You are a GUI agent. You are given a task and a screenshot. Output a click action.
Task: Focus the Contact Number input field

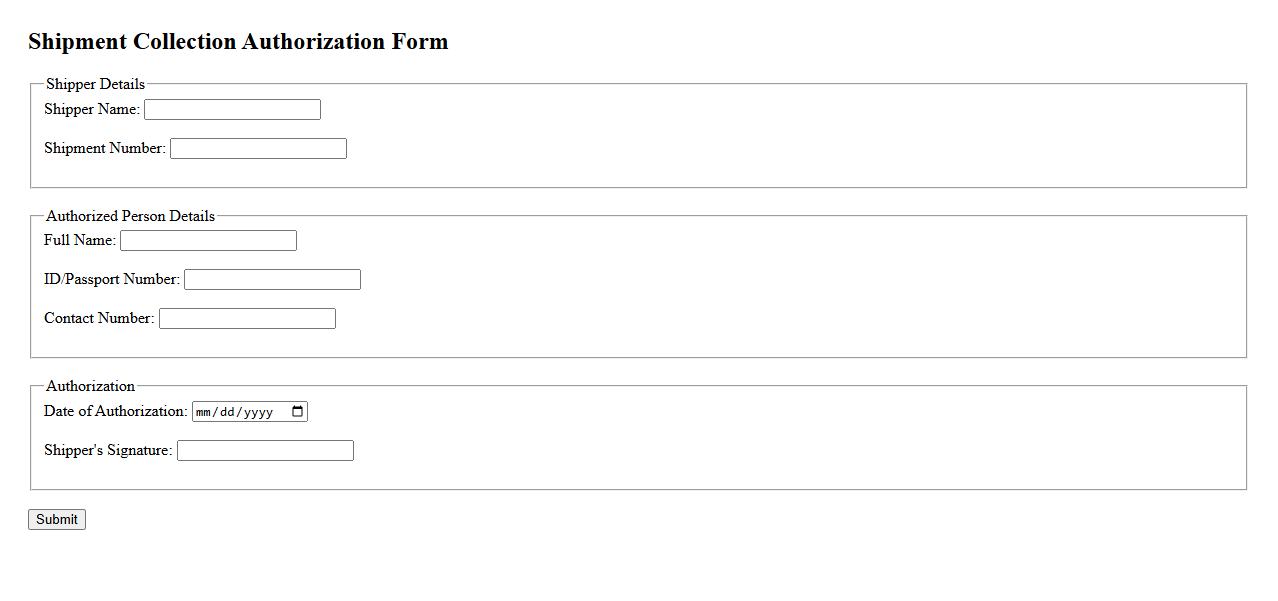[247, 319]
